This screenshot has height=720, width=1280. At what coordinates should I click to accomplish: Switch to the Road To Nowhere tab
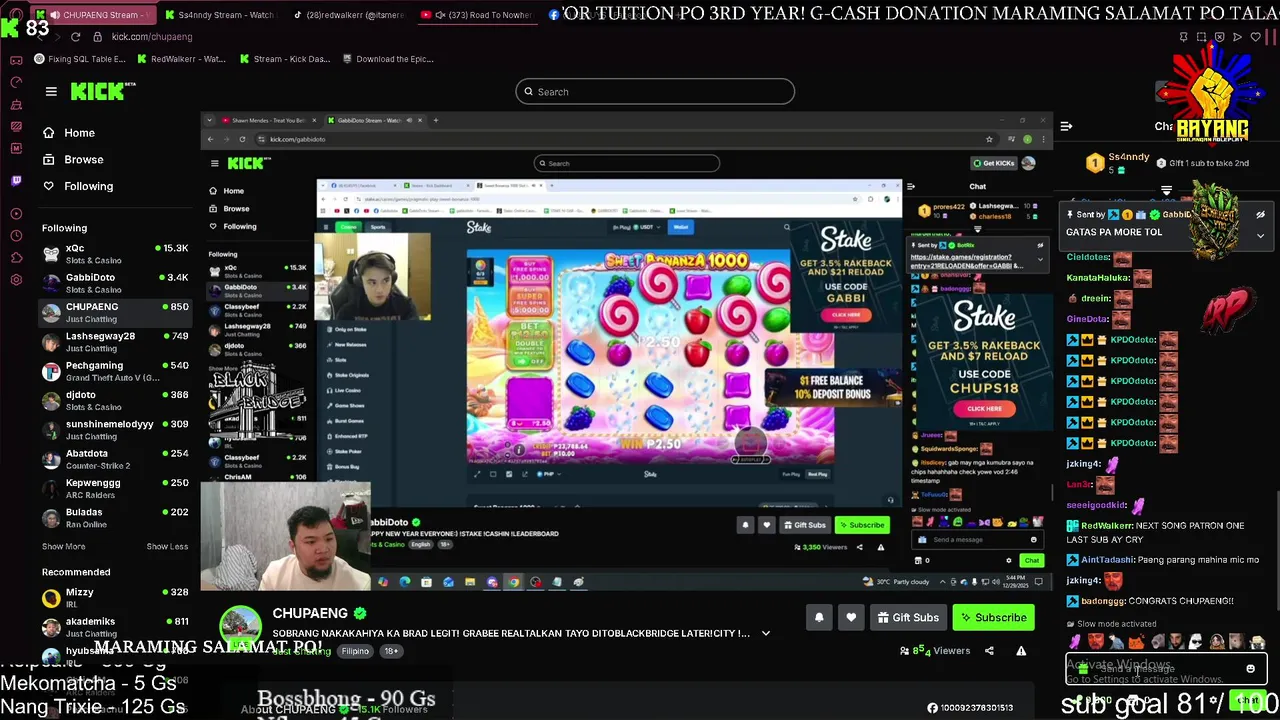tap(475, 15)
